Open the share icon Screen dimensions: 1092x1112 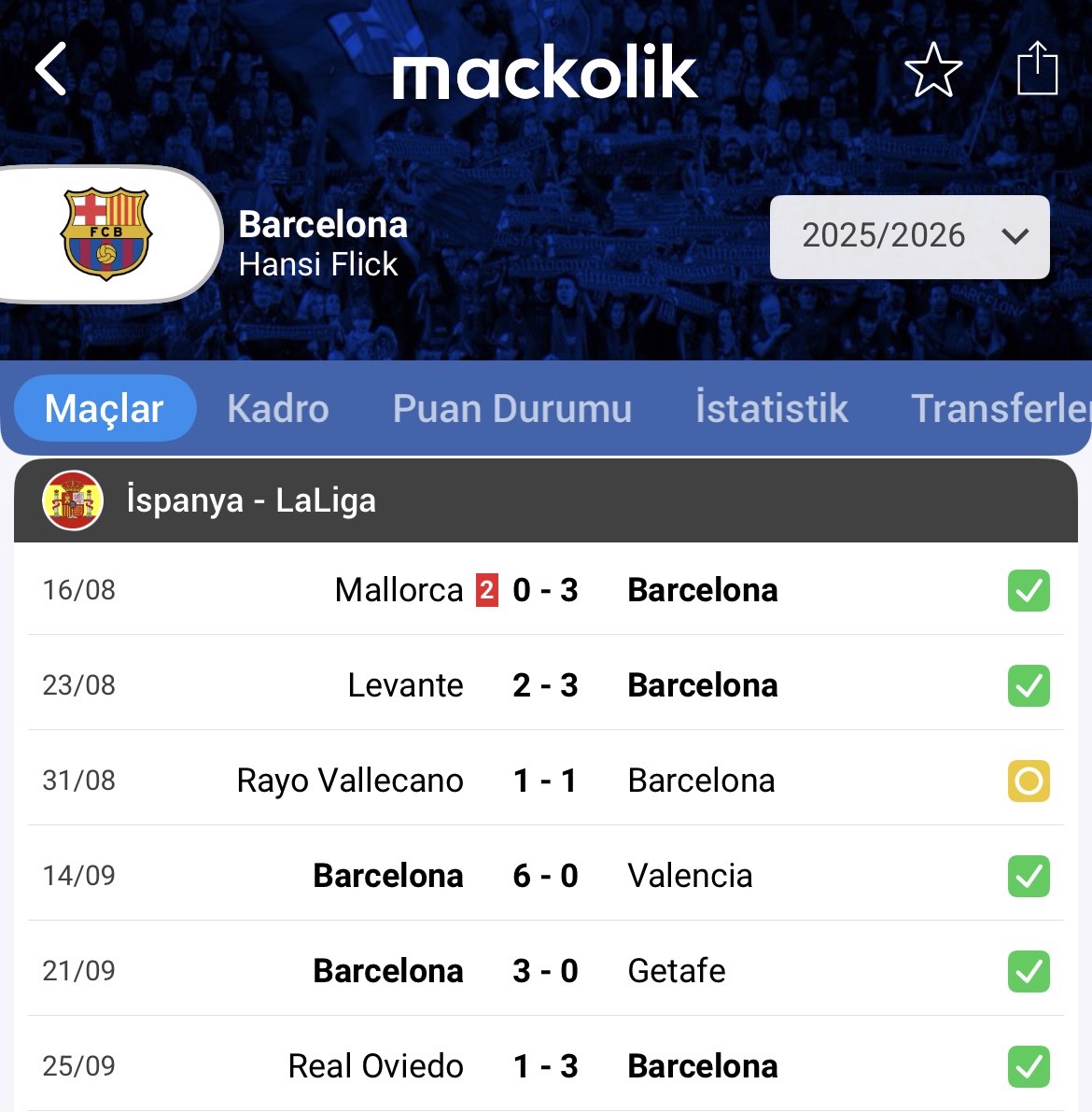click(x=1038, y=68)
